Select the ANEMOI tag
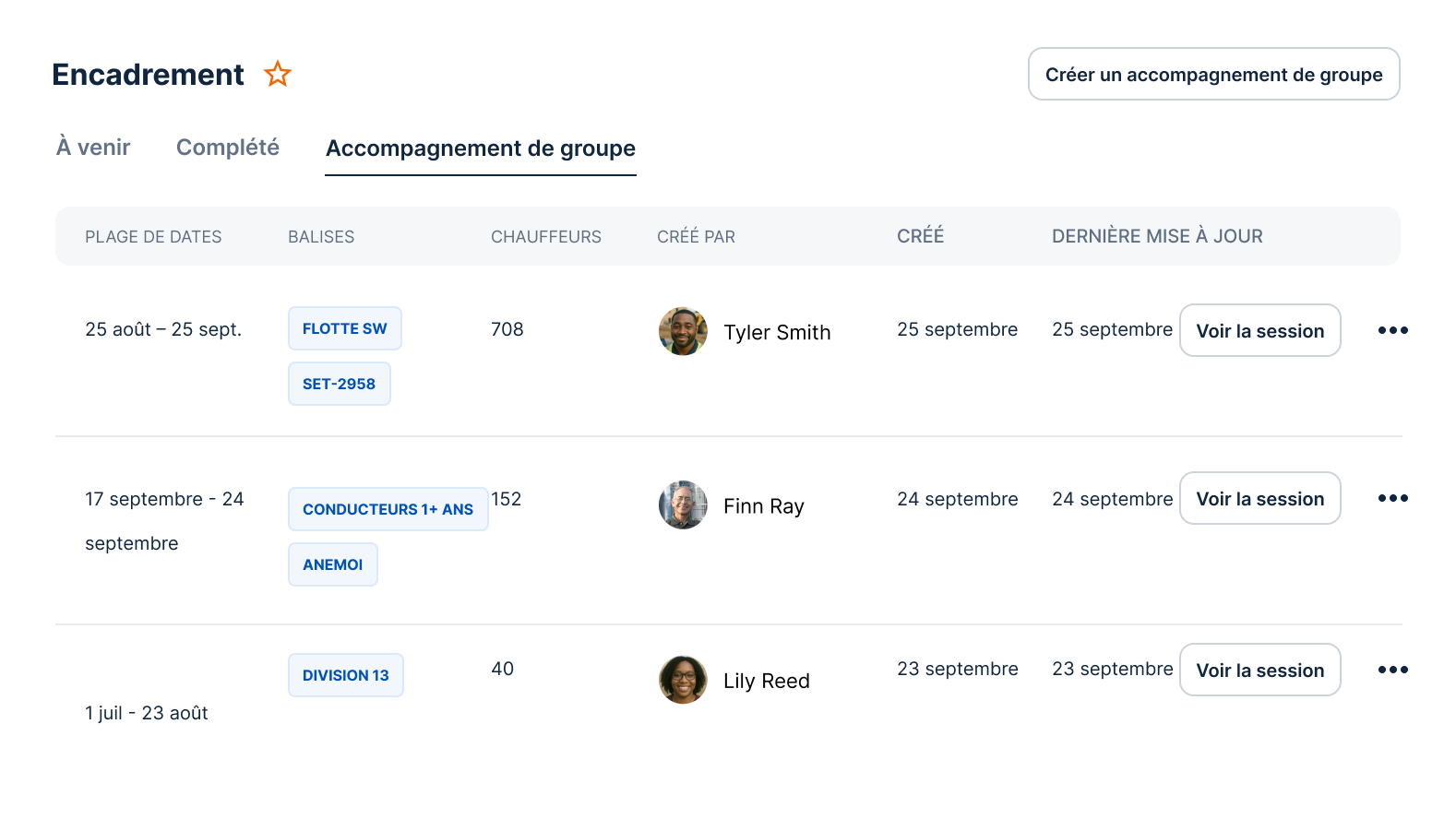 point(332,564)
